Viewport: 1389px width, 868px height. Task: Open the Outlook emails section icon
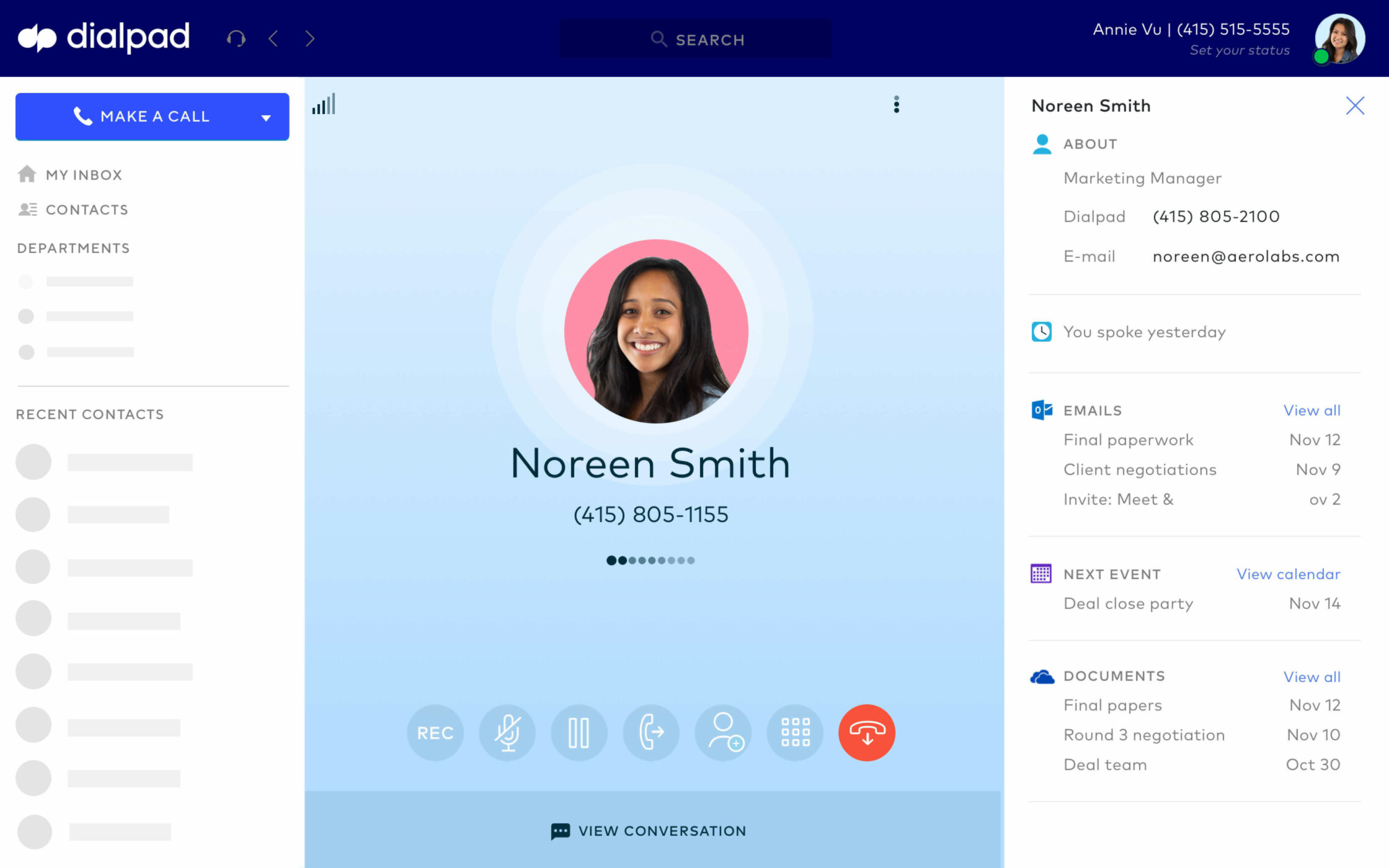coord(1041,409)
